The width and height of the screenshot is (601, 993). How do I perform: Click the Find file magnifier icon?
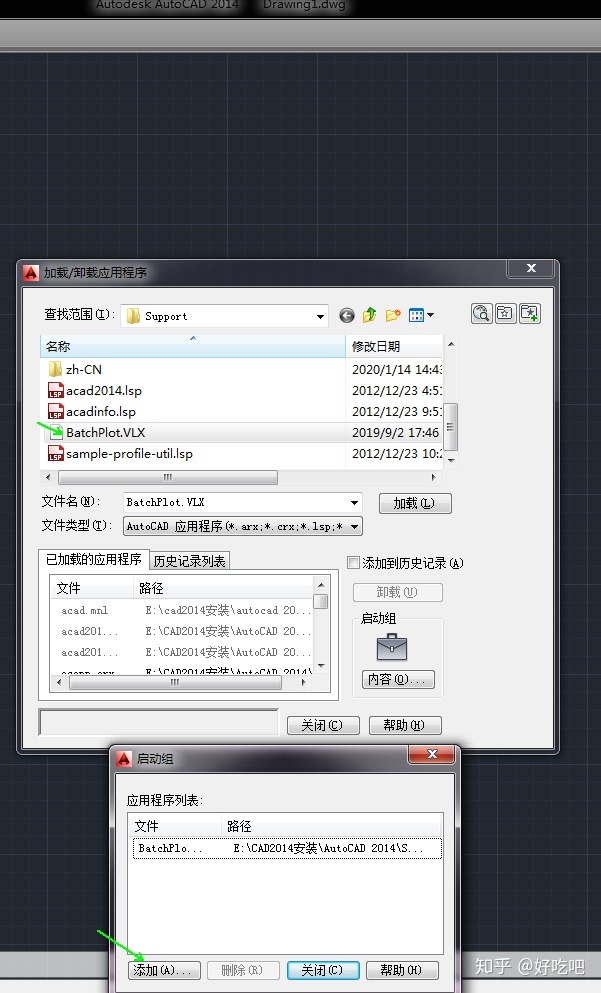point(481,313)
